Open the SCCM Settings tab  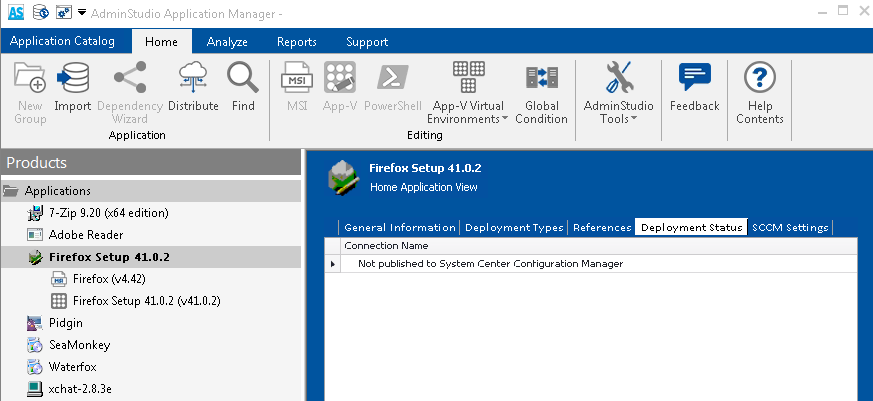click(790, 228)
